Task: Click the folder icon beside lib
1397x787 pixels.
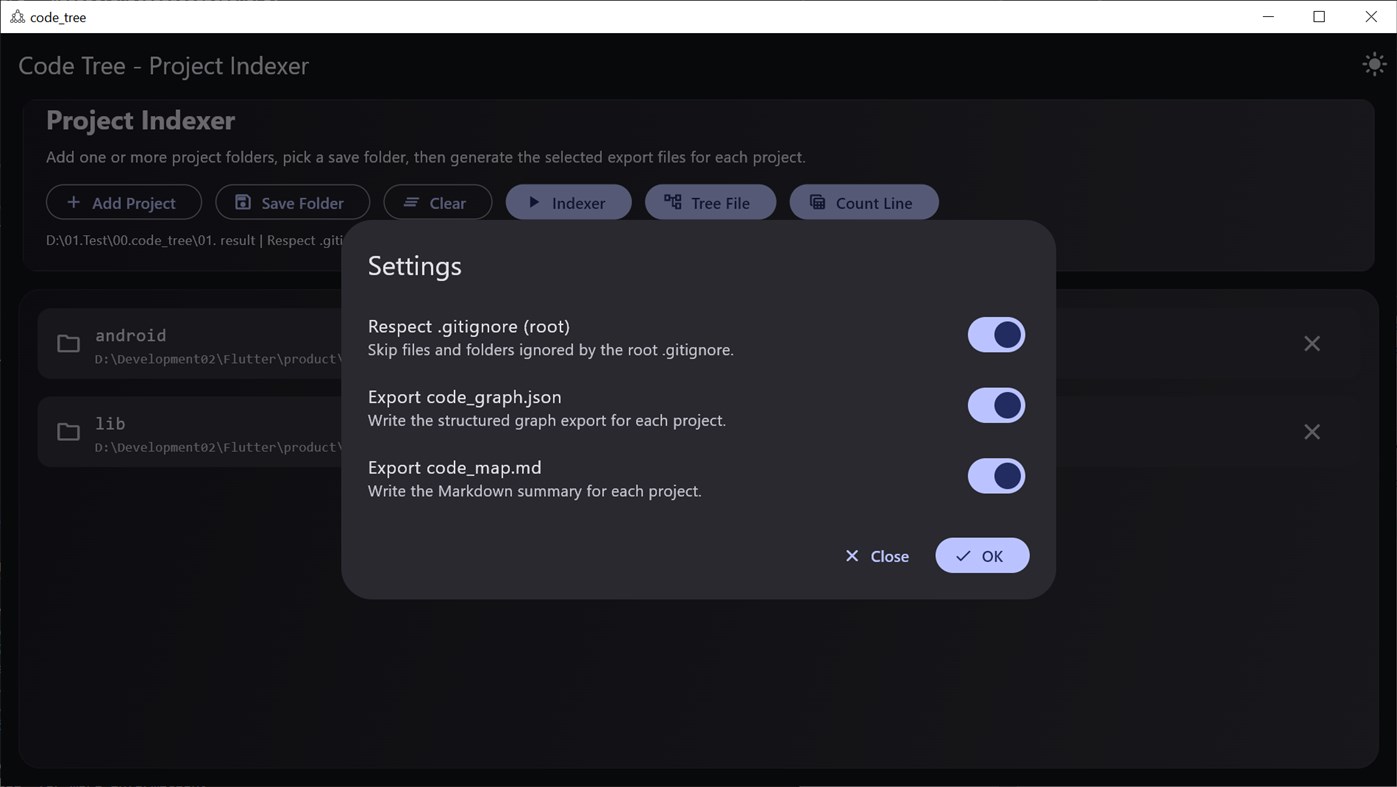Action: coord(68,432)
